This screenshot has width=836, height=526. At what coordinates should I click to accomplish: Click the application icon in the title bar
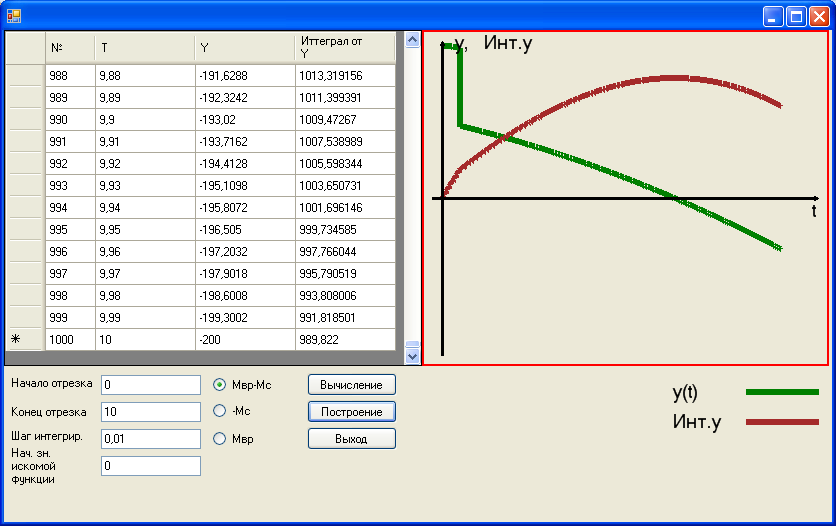click(x=14, y=16)
